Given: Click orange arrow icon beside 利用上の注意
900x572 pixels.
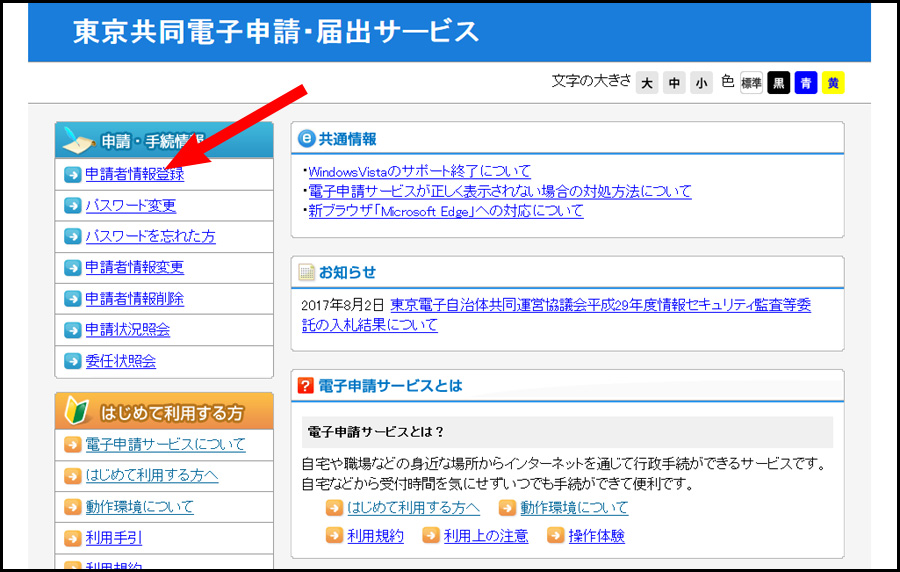Looking at the screenshot, I should point(430,535).
